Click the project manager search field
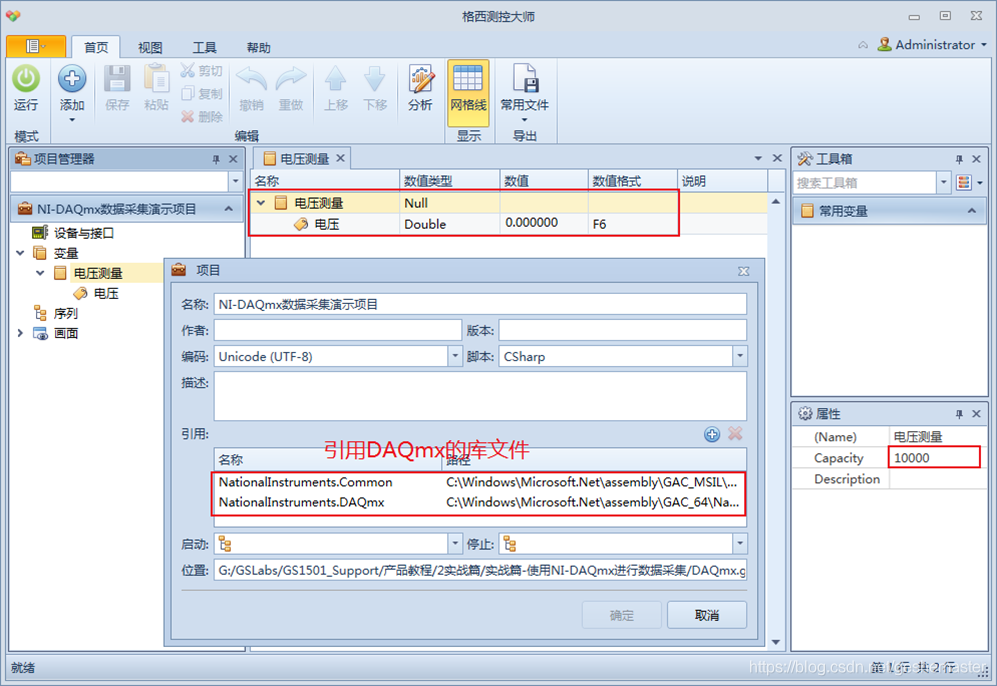 120,182
